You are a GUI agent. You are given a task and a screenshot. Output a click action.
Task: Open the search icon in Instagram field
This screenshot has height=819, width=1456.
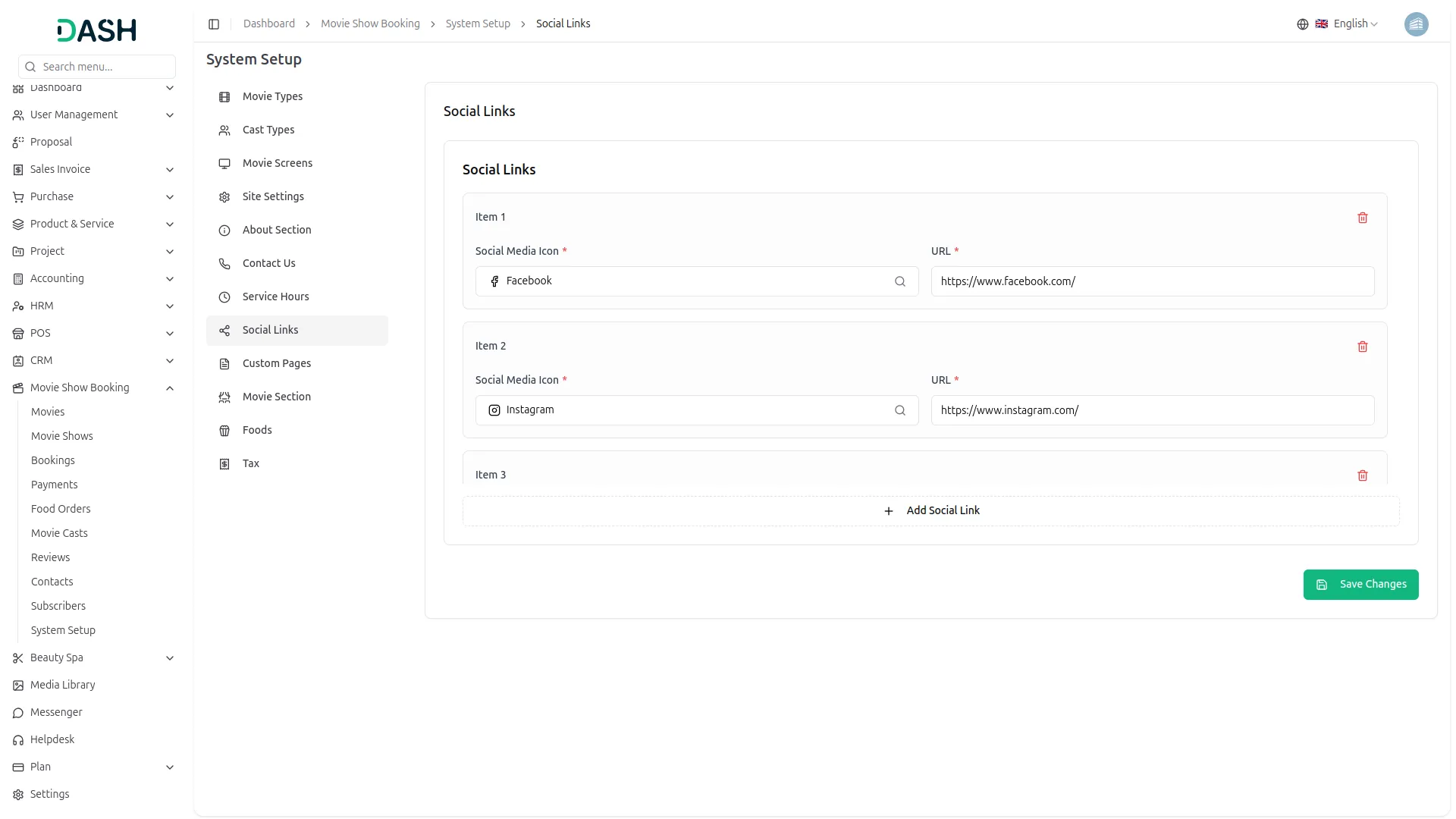[x=900, y=410]
